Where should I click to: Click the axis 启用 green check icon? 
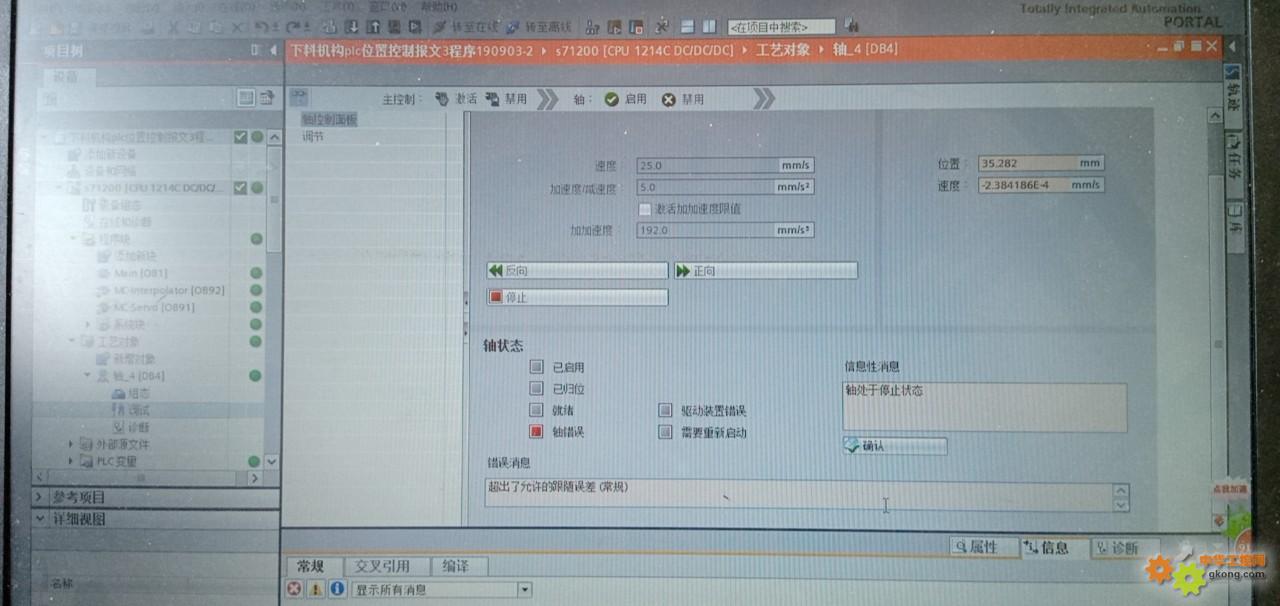click(x=612, y=99)
